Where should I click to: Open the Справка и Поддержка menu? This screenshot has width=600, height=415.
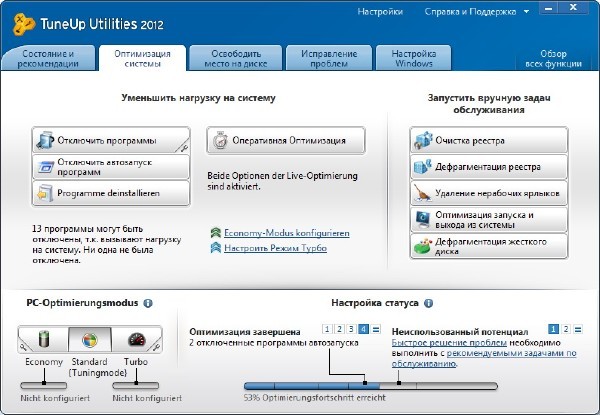point(470,12)
